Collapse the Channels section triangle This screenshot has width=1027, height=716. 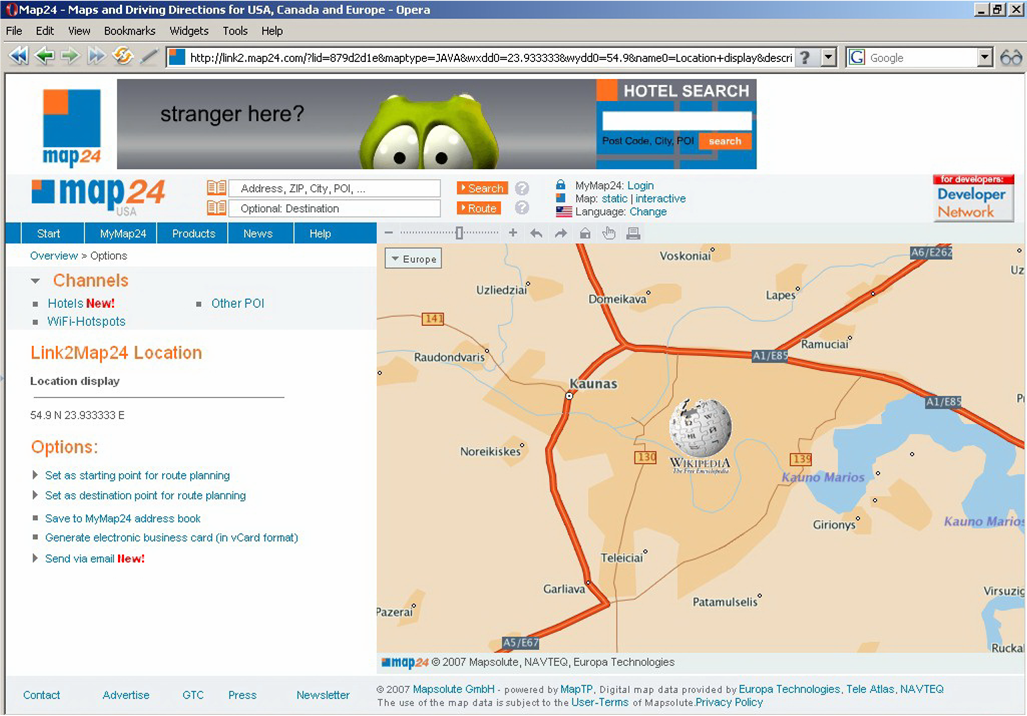(x=36, y=281)
